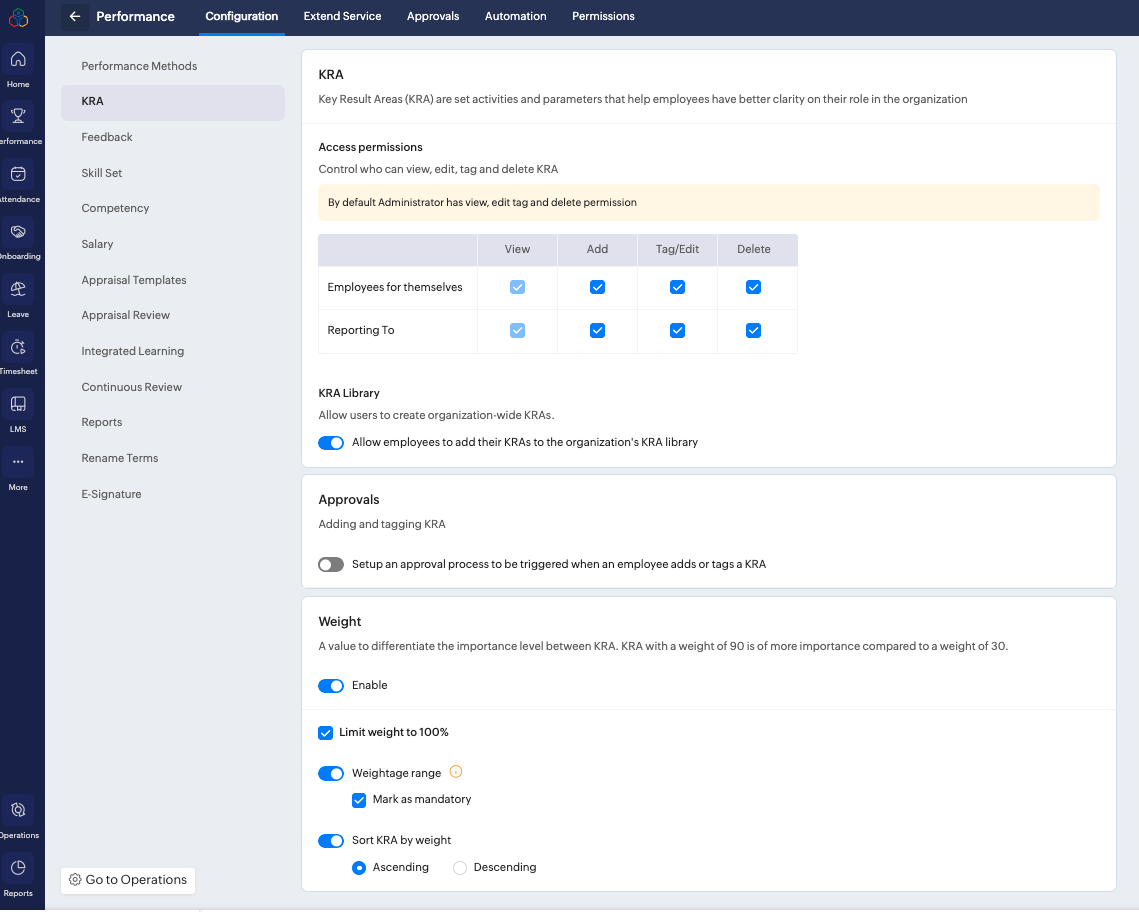Click the Go to Operations button
The image size is (1139, 912).
[128, 880]
